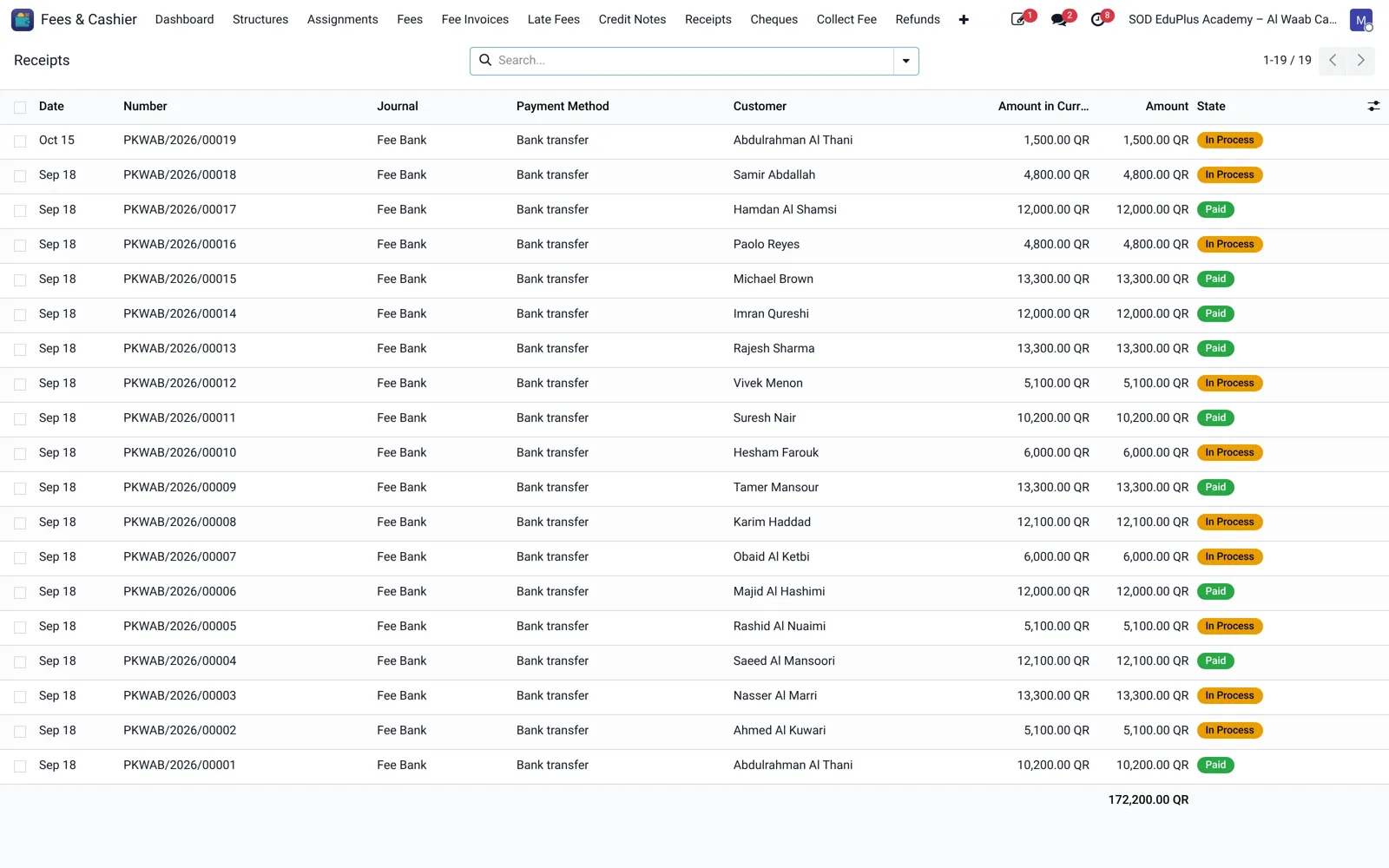Sort by the Date column header
This screenshot has width=1389, height=868.
point(51,106)
